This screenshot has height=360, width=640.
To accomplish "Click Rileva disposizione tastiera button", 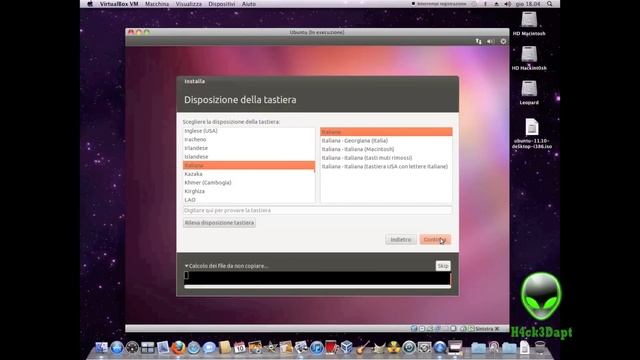I will tap(219, 223).
